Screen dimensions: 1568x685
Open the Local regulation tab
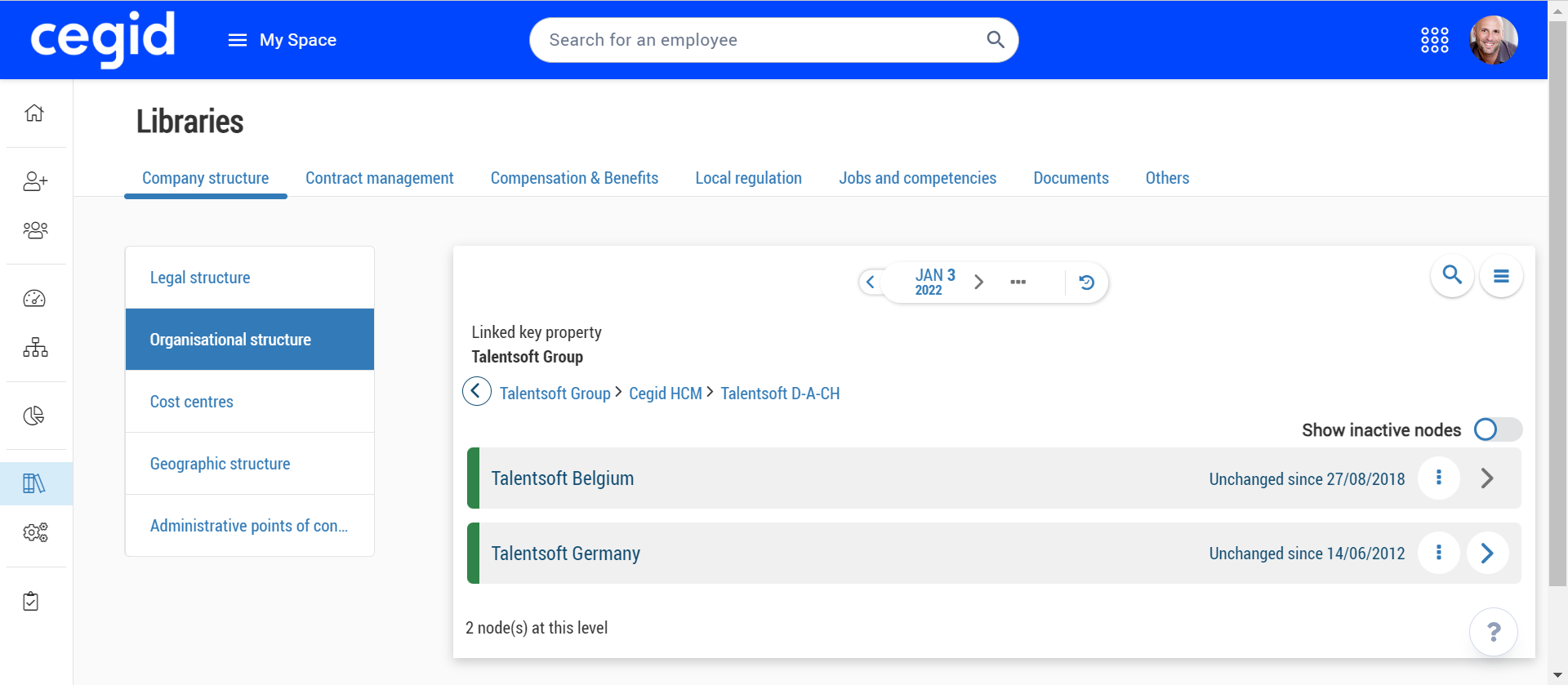click(x=748, y=178)
